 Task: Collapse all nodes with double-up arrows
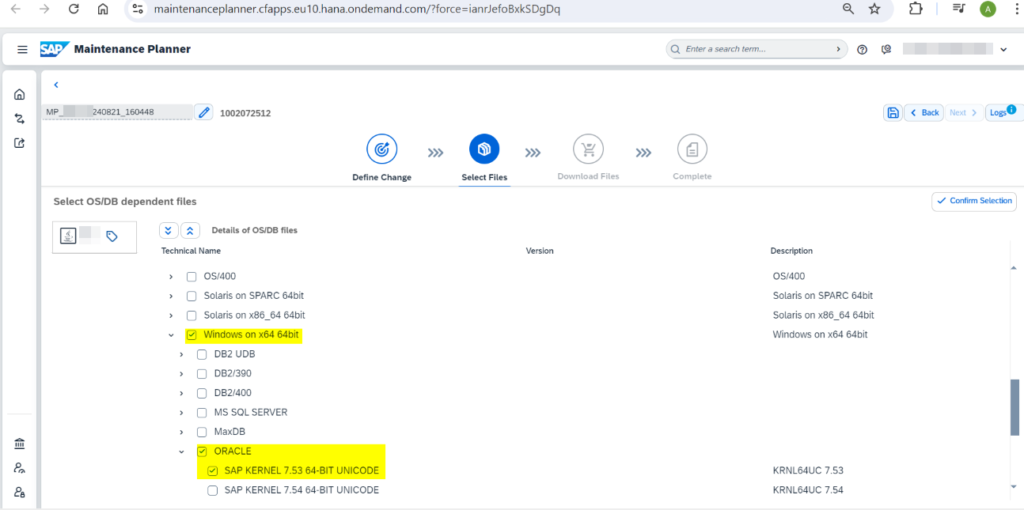point(189,231)
